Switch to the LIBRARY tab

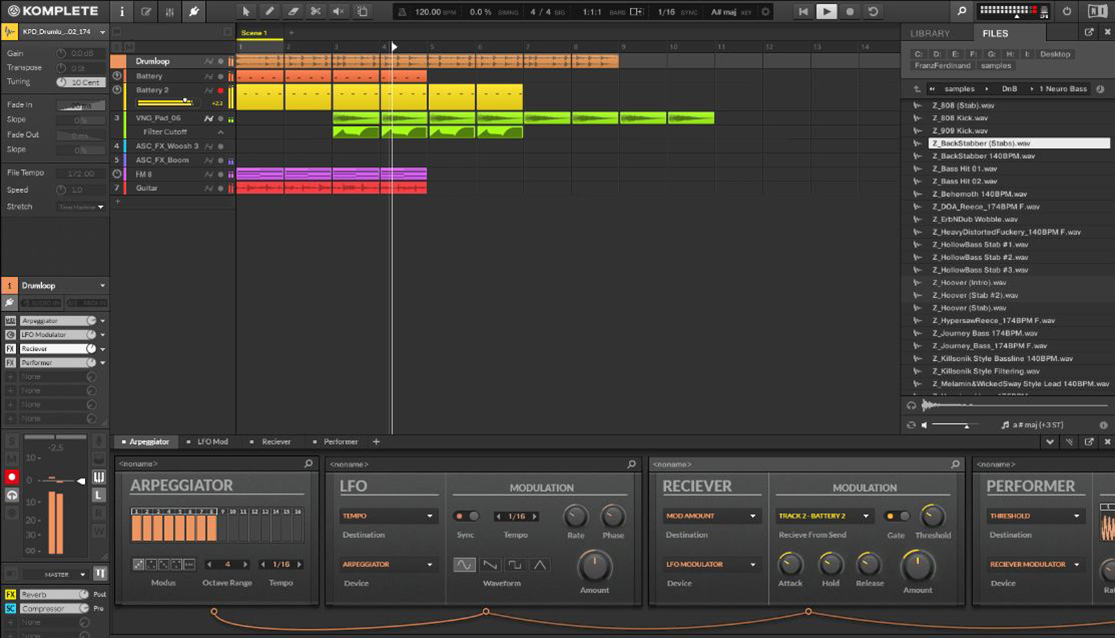point(929,33)
